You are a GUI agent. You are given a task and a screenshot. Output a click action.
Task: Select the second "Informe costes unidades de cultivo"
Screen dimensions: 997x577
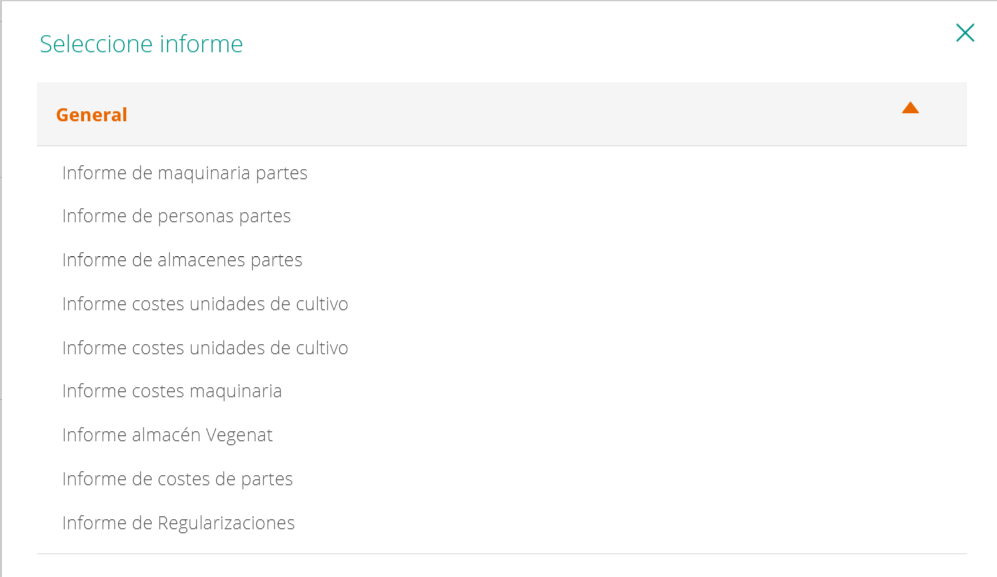[x=205, y=347]
